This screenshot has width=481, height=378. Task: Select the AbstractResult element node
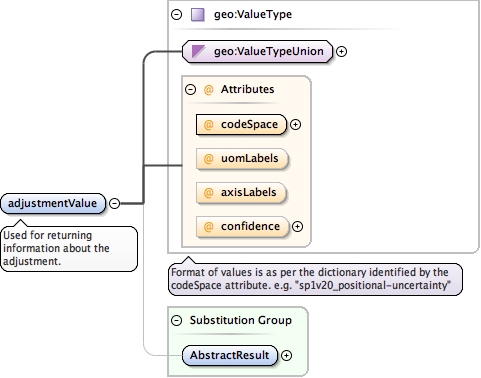230,356
